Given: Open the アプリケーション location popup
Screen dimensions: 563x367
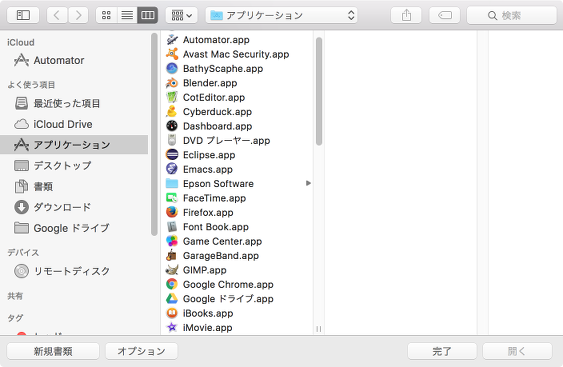Looking at the screenshot, I should 282,15.
